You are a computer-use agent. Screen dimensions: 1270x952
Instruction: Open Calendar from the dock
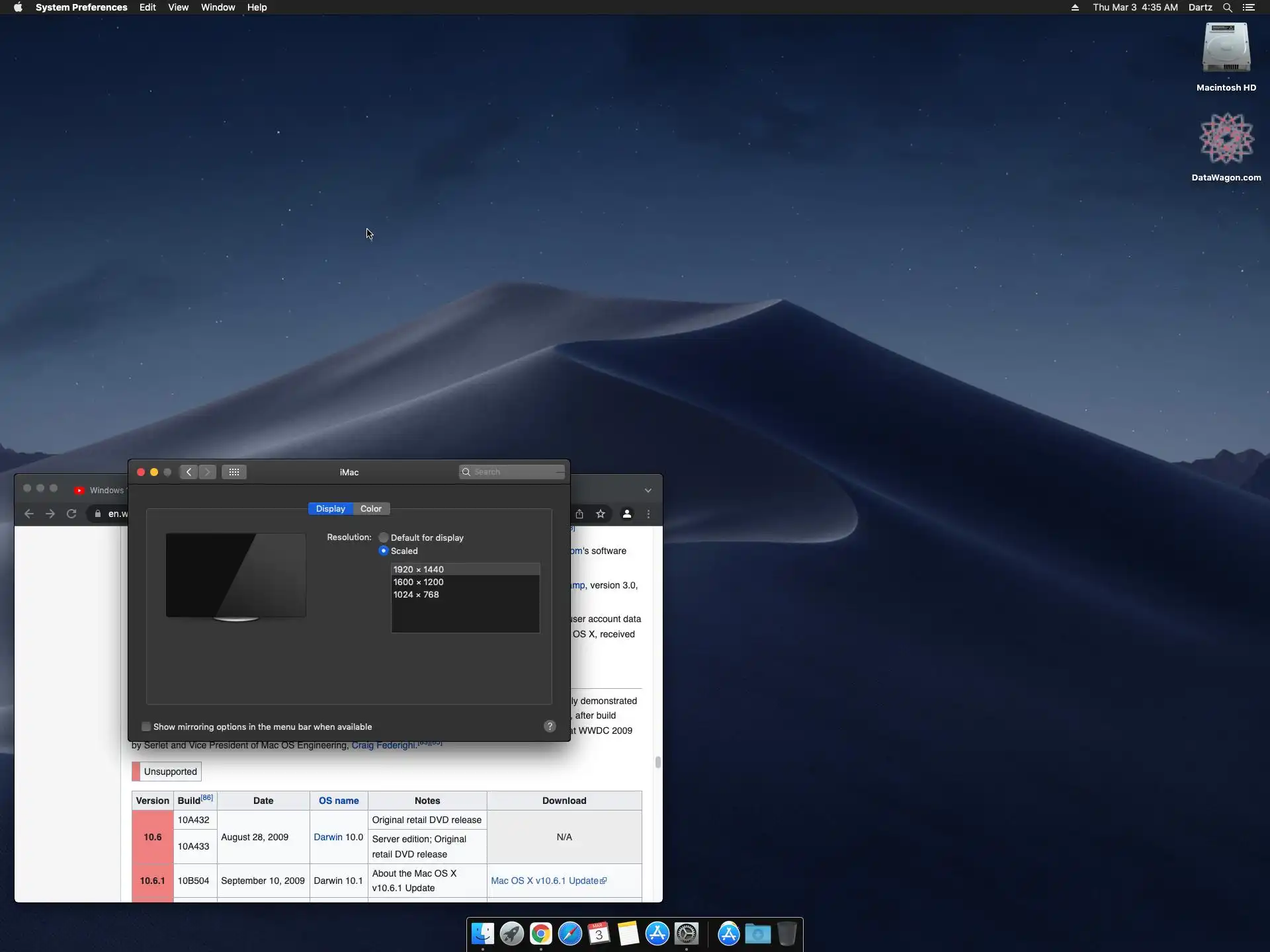[599, 933]
